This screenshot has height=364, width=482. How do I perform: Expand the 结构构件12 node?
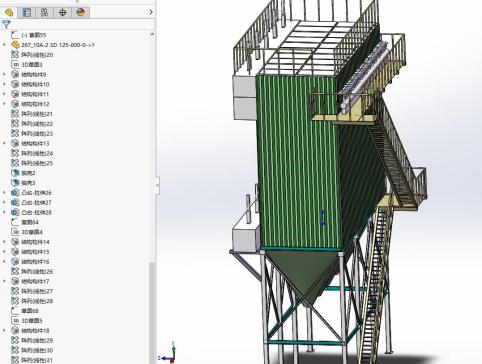(4, 104)
